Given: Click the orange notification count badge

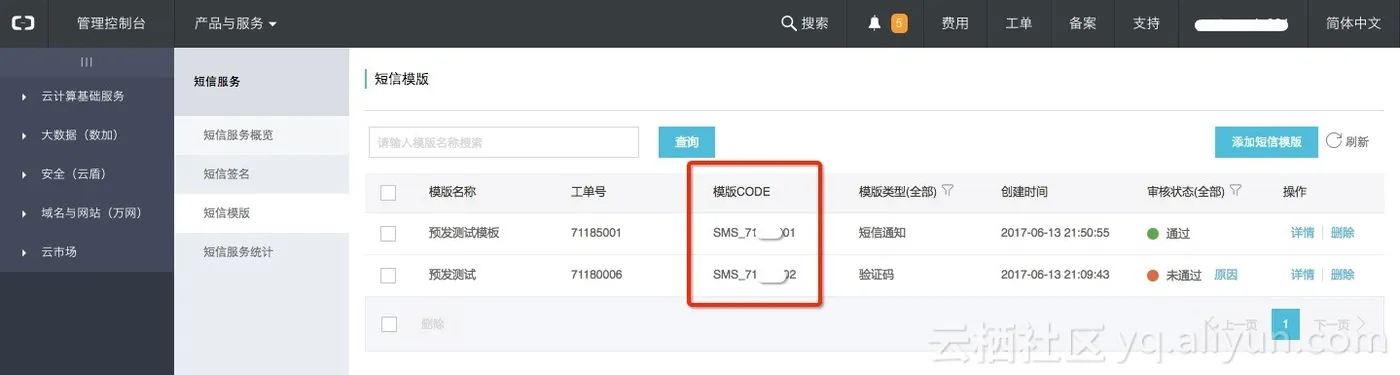Looking at the screenshot, I should point(899,23).
